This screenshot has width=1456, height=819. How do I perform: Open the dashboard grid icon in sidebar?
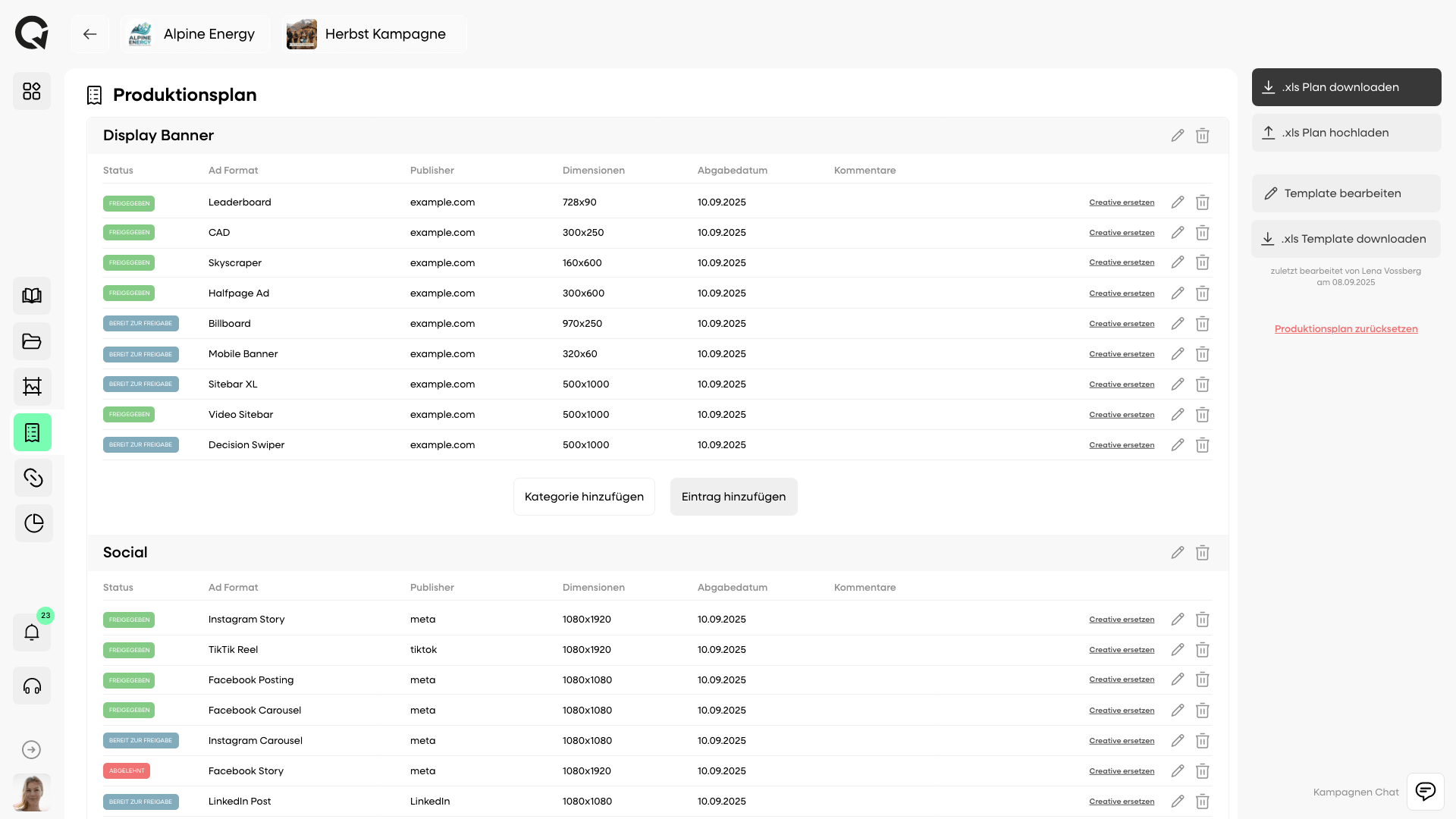tap(31, 90)
